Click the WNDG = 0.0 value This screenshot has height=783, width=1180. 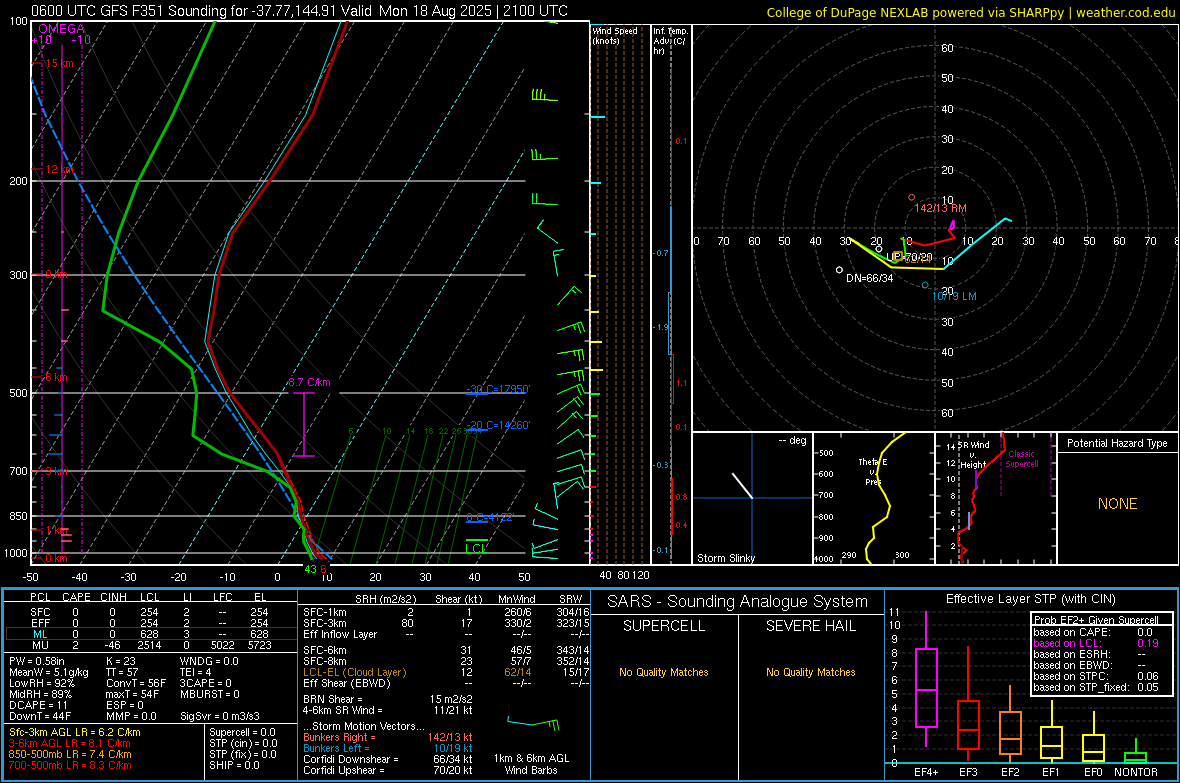209,661
